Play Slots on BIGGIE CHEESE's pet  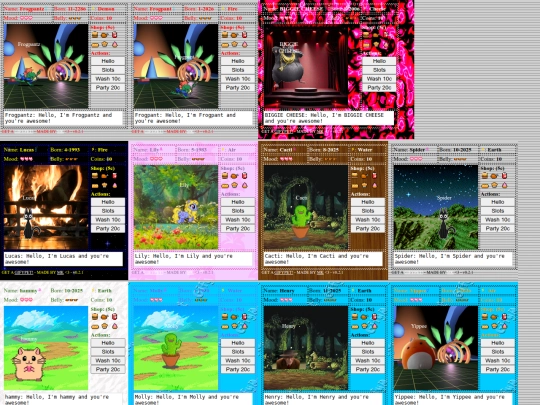[379, 70]
